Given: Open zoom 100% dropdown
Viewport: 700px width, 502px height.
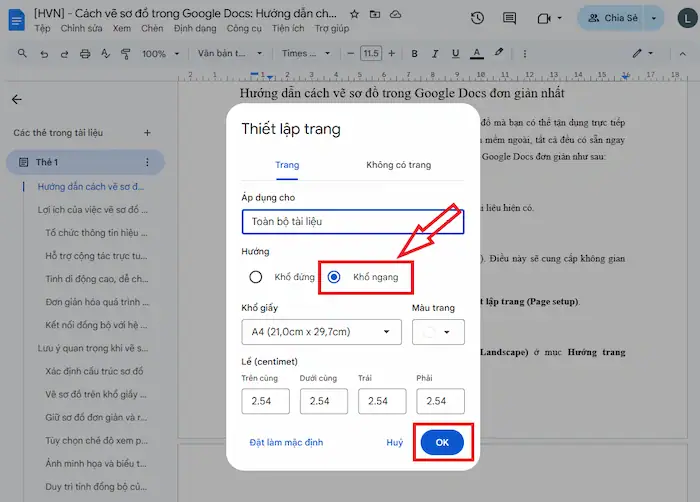Looking at the screenshot, I should [x=160, y=54].
